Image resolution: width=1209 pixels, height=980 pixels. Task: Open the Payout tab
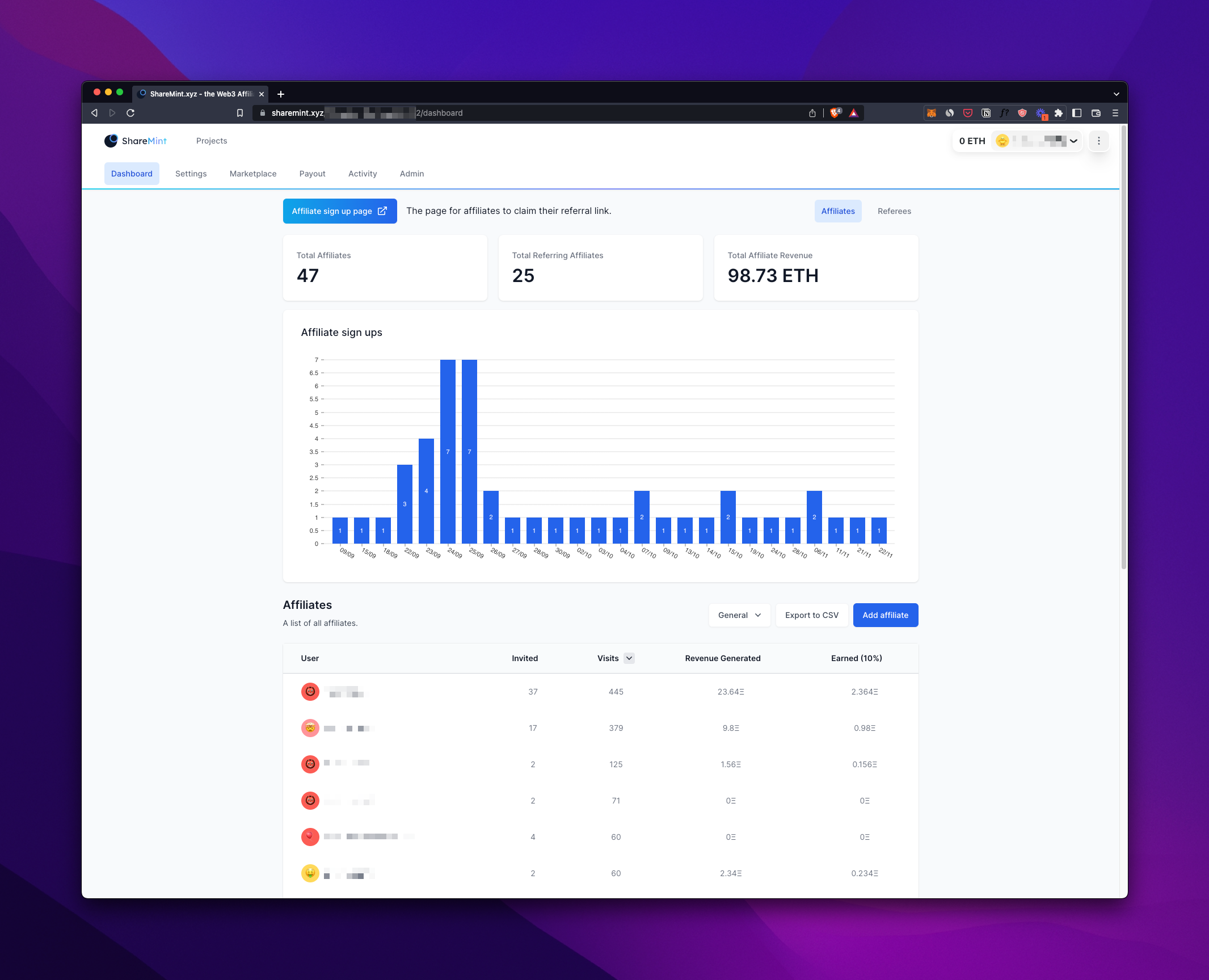[313, 174]
